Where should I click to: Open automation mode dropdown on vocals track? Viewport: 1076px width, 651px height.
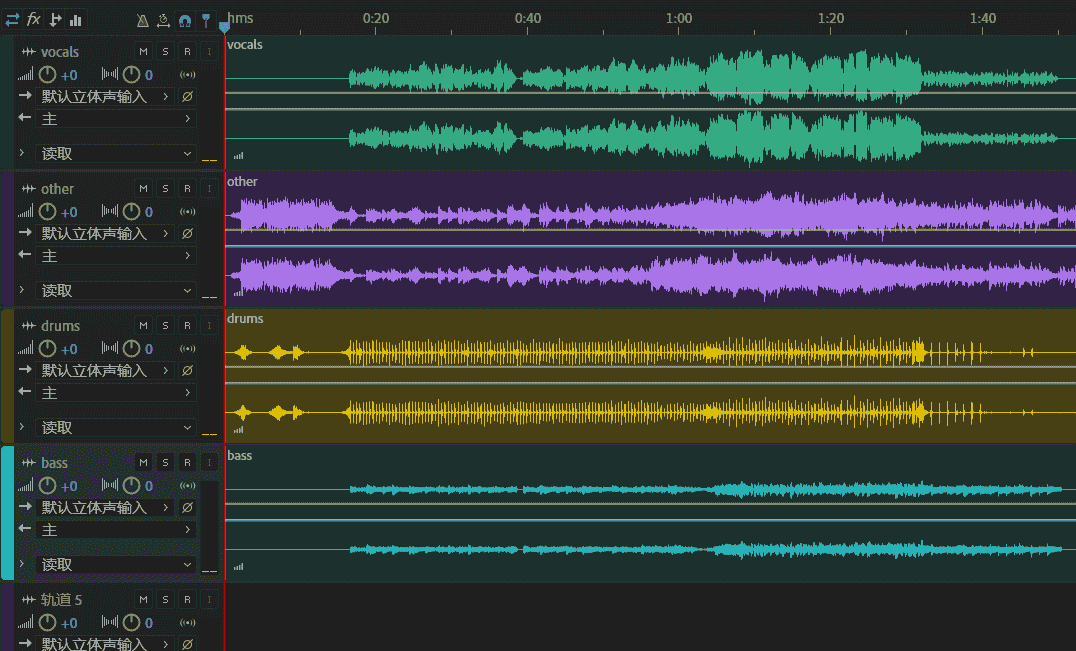coord(116,154)
